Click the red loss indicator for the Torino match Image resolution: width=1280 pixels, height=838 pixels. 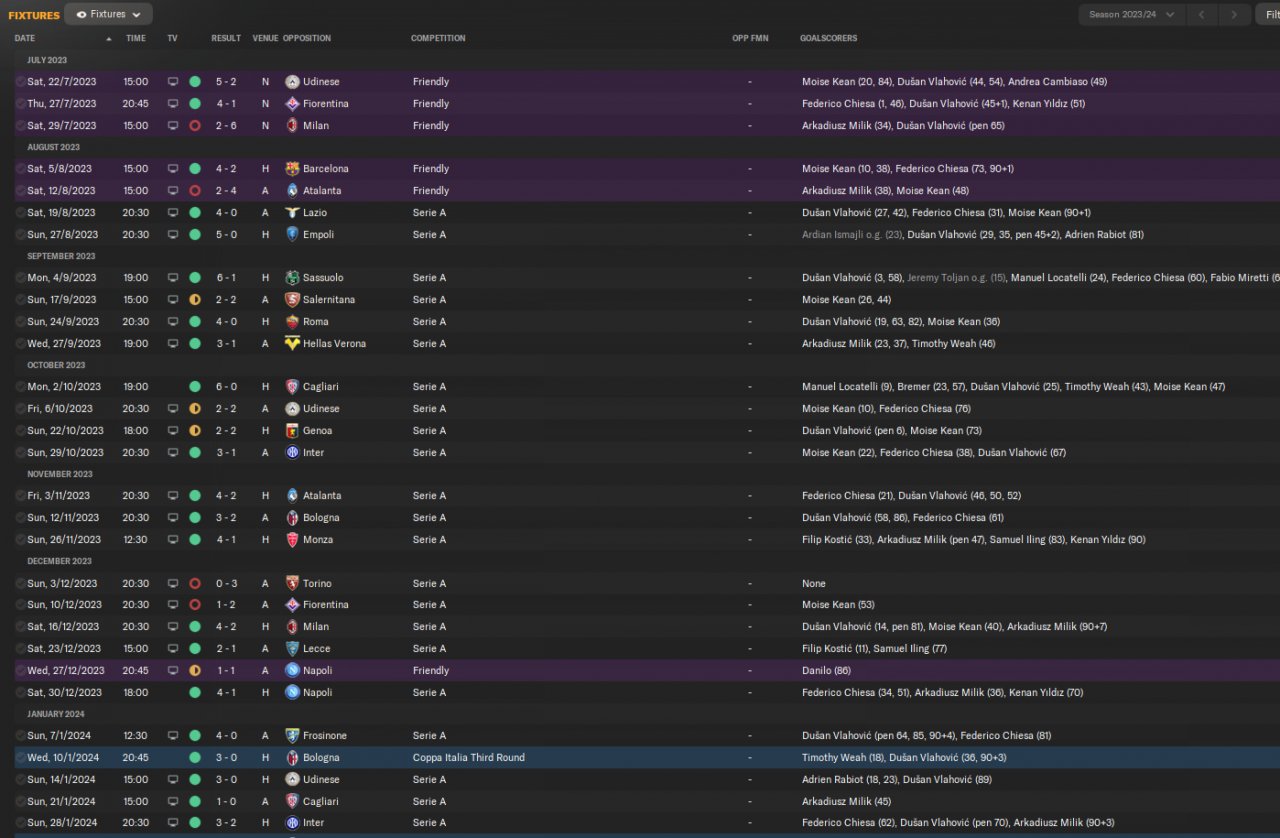195,584
